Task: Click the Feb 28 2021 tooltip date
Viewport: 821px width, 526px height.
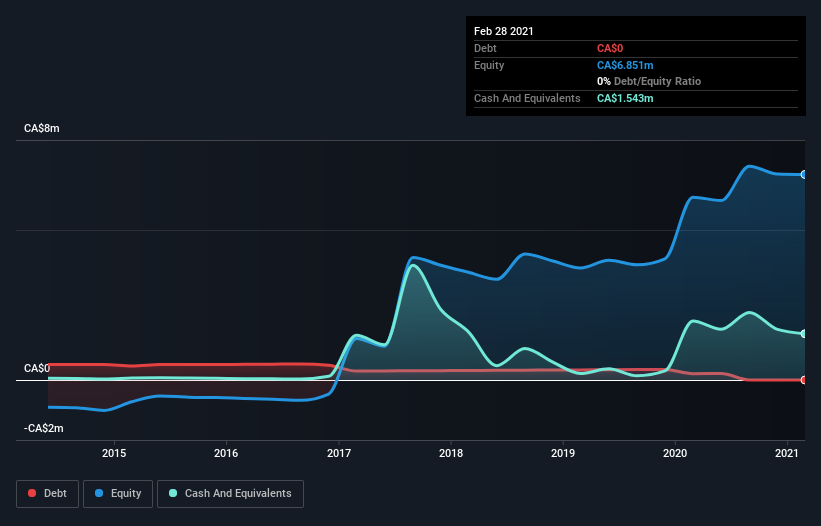Action: (x=504, y=31)
